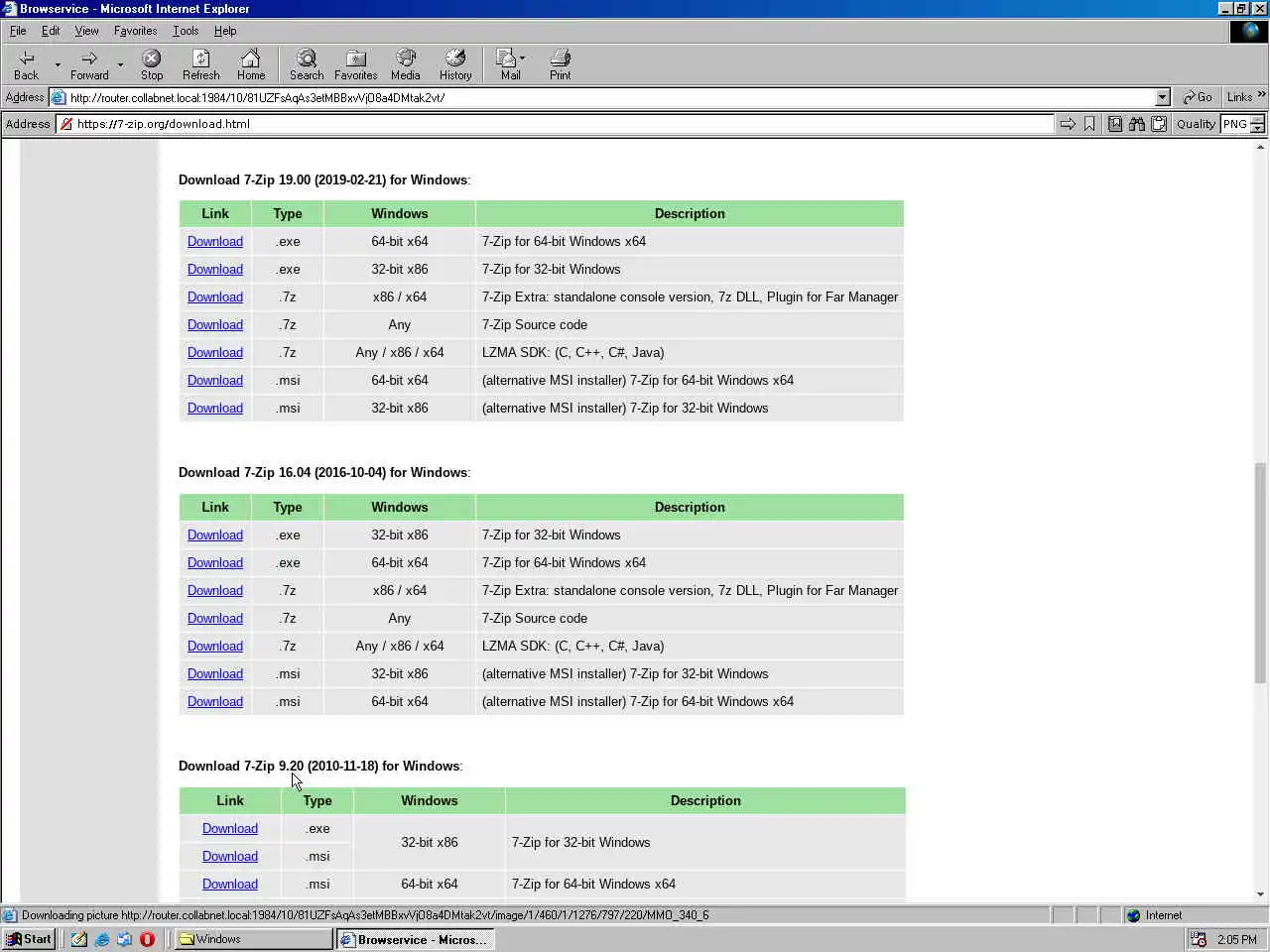This screenshot has height=952, width=1270.
Task: Click into the IE router.collabnet.local address field
Action: pyautogui.click(x=610, y=97)
